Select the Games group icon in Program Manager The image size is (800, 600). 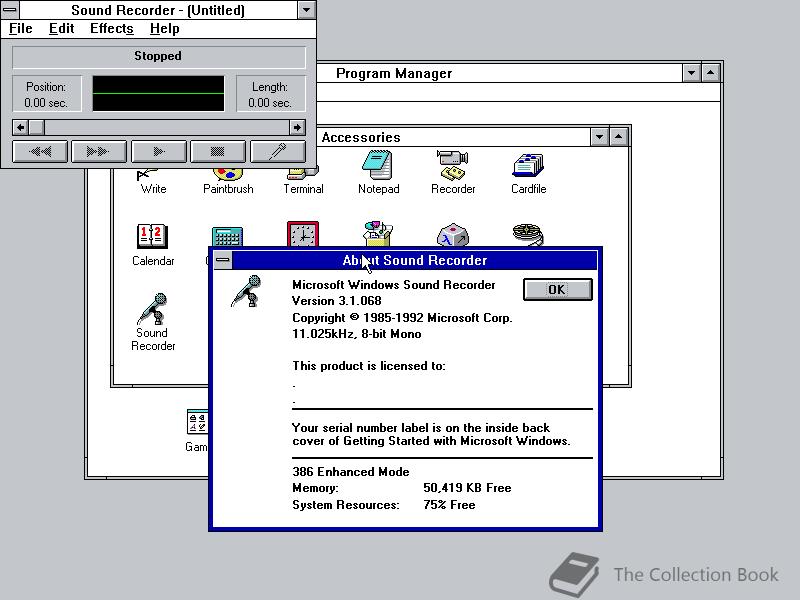click(197, 422)
